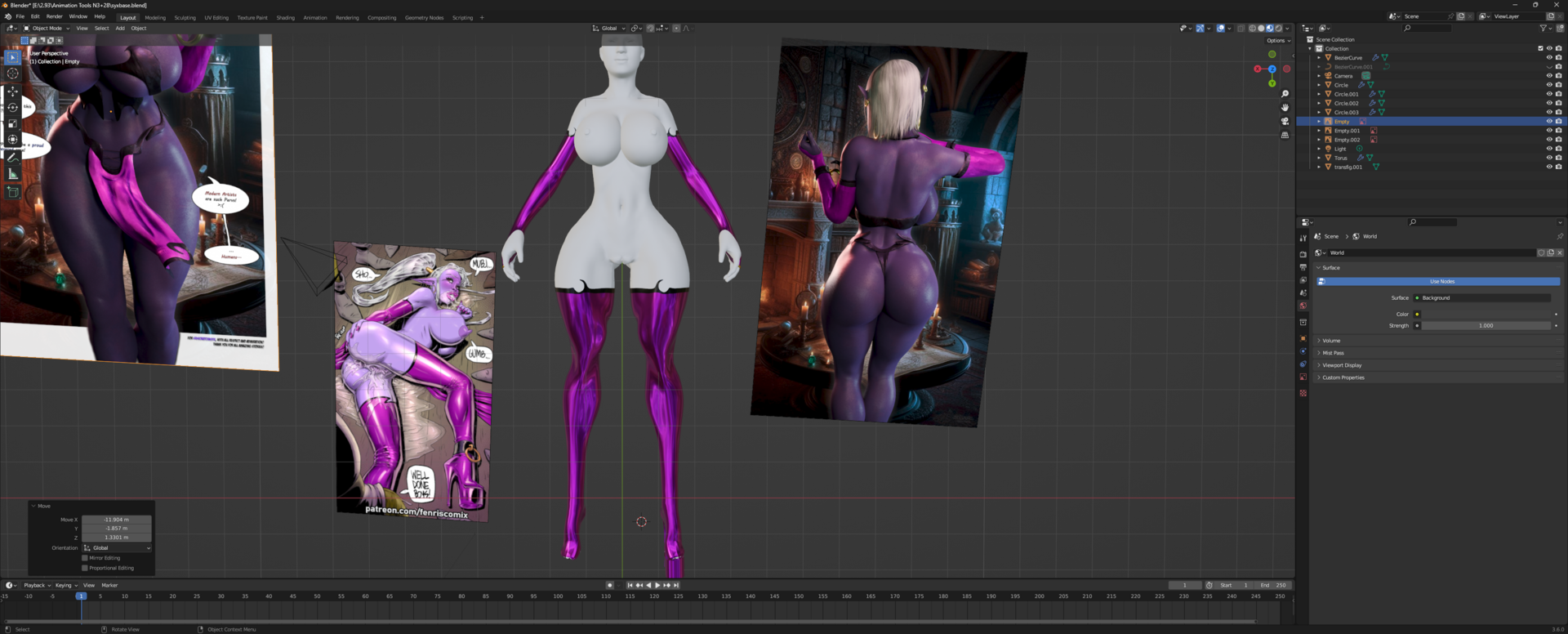This screenshot has width=1568, height=634.
Task: Choose the Measure tool
Action: pyautogui.click(x=13, y=174)
